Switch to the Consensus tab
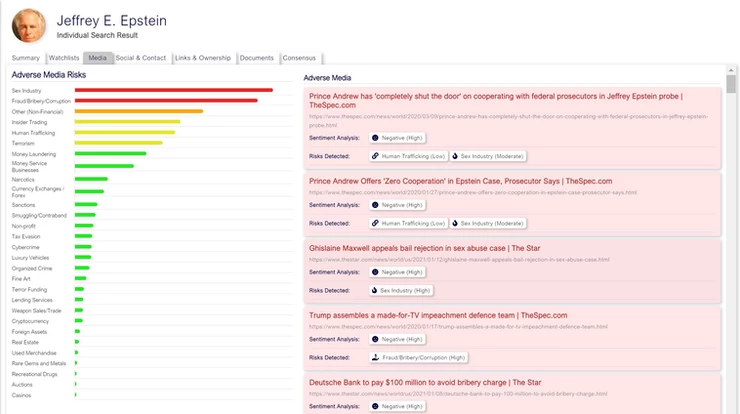The image size is (740, 414). click(300, 58)
